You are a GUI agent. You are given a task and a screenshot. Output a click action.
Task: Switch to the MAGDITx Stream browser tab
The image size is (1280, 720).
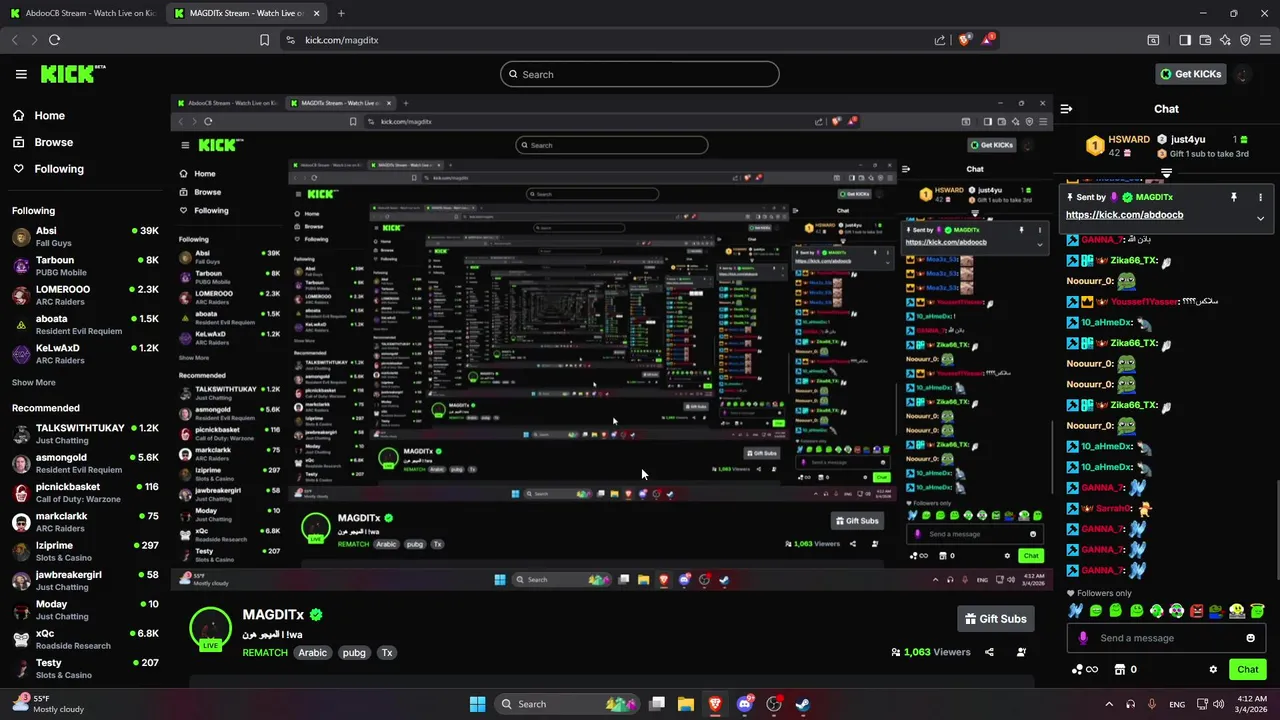click(244, 13)
